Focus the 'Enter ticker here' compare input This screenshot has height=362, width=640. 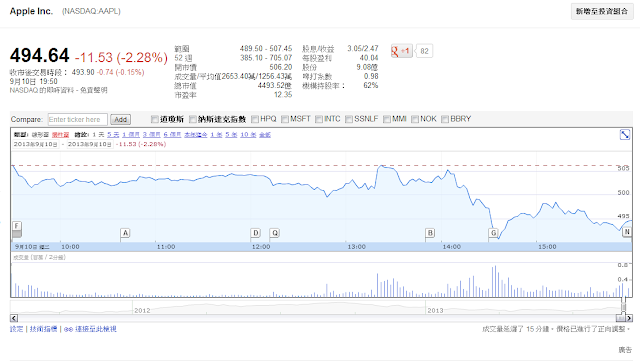click(78, 120)
